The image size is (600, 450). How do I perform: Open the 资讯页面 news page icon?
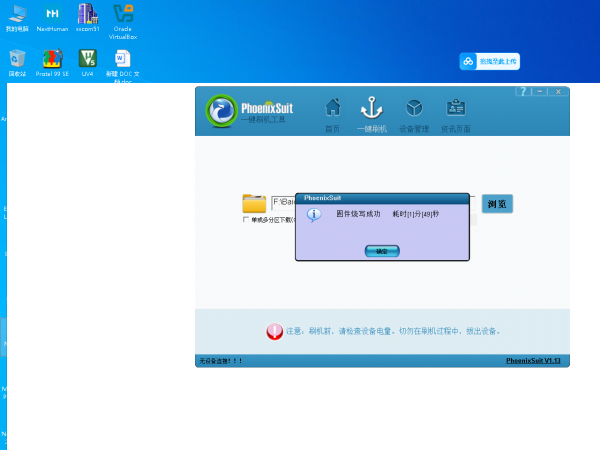455,110
